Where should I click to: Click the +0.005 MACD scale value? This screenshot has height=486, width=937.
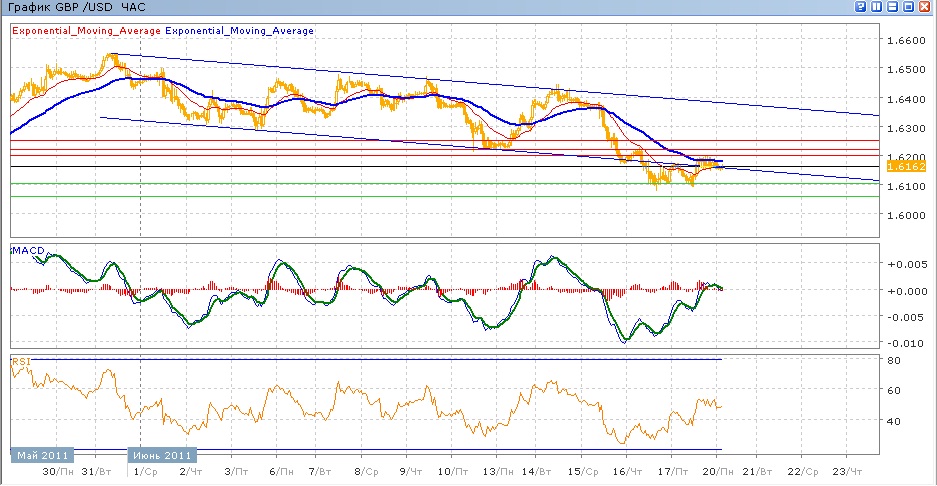(x=907, y=264)
